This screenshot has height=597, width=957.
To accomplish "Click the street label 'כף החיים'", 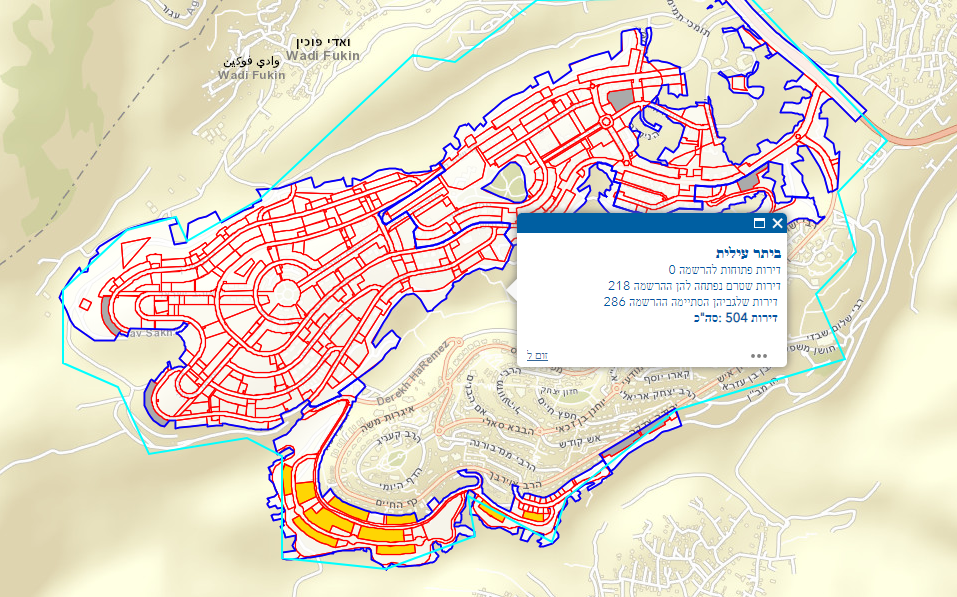I will 396,502.
